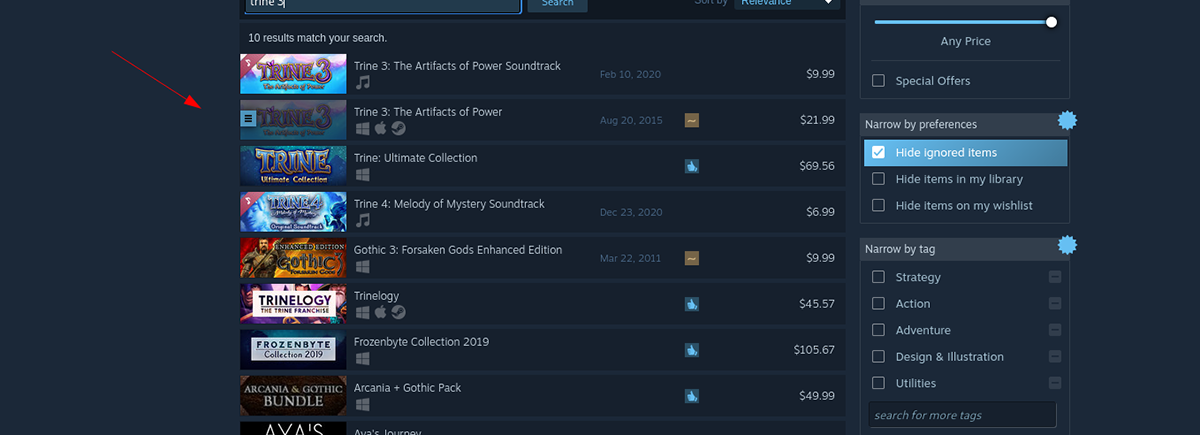
Task: Click the Any Price slider handle
Action: click(1051, 21)
